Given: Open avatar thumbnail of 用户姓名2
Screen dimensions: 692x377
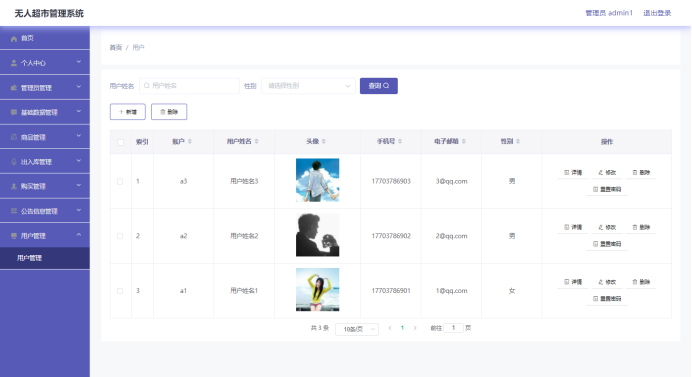Looking at the screenshot, I should click(x=317, y=235).
